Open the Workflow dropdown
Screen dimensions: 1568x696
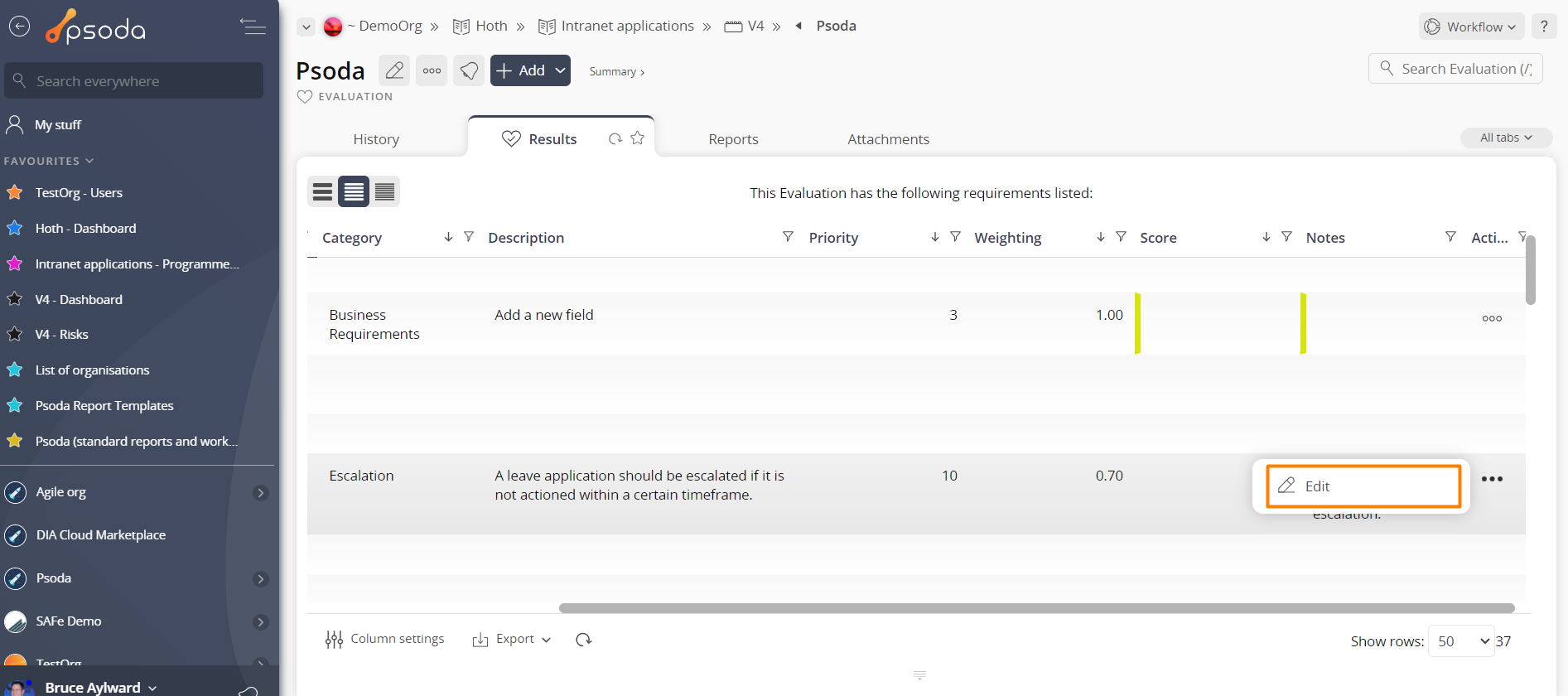click(1471, 27)
